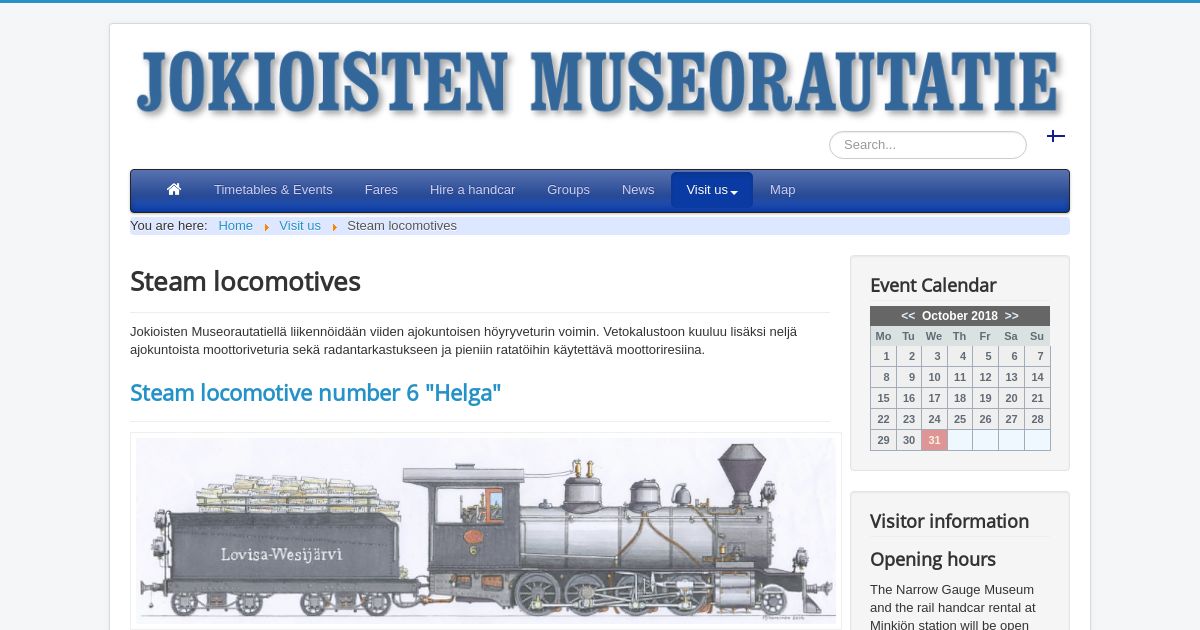Click the Opening hours heading
This screenshot has width=1200, height=630.
pos(933,559)
